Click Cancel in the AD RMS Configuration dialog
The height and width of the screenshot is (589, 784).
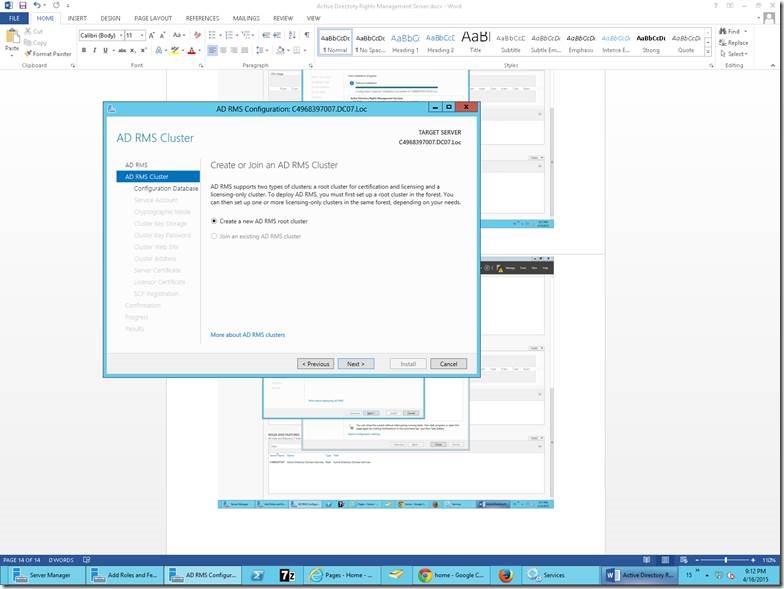[x=448, y=364]
